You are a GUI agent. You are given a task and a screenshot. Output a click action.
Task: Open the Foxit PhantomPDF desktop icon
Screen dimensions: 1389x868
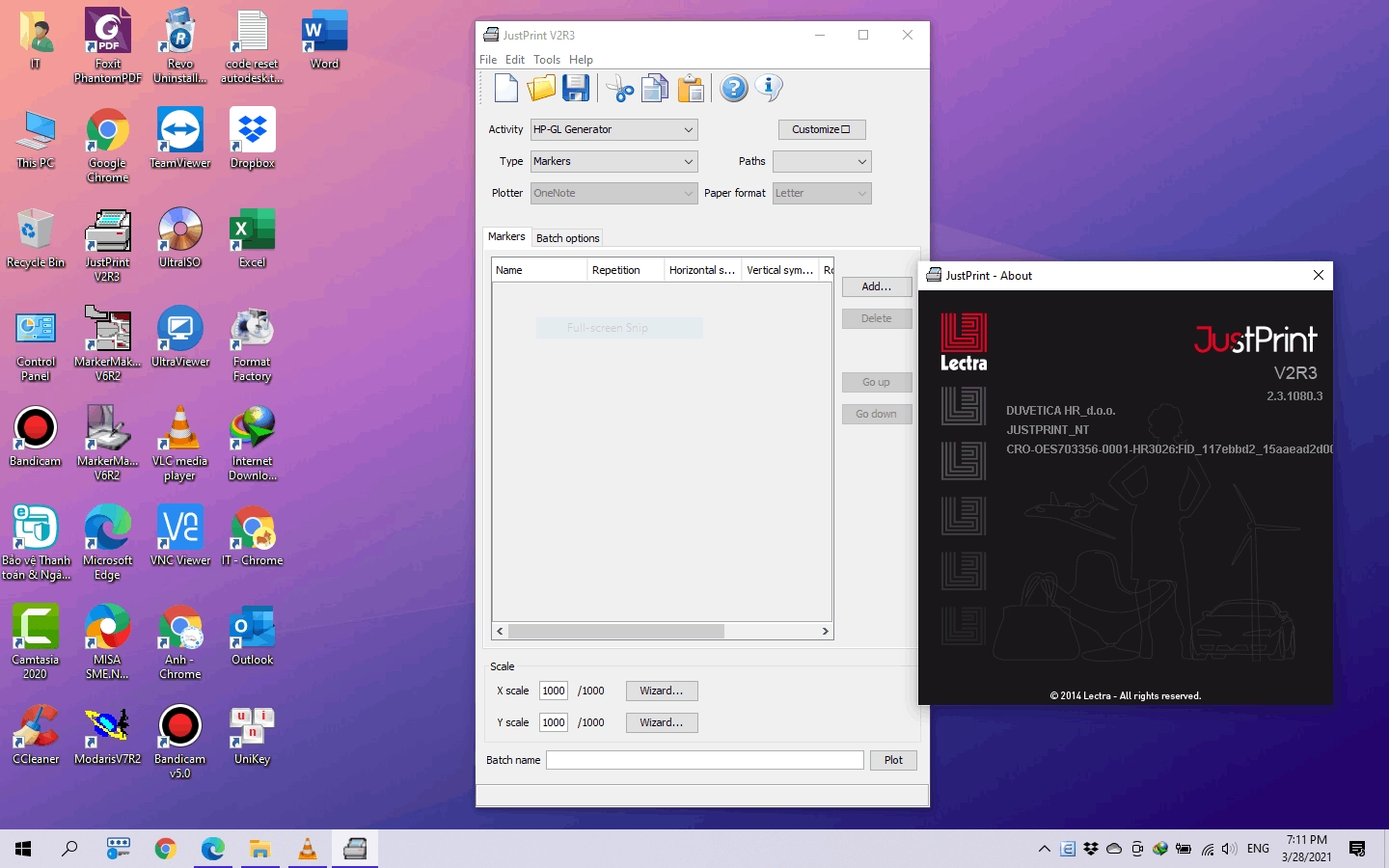(108, 44)
